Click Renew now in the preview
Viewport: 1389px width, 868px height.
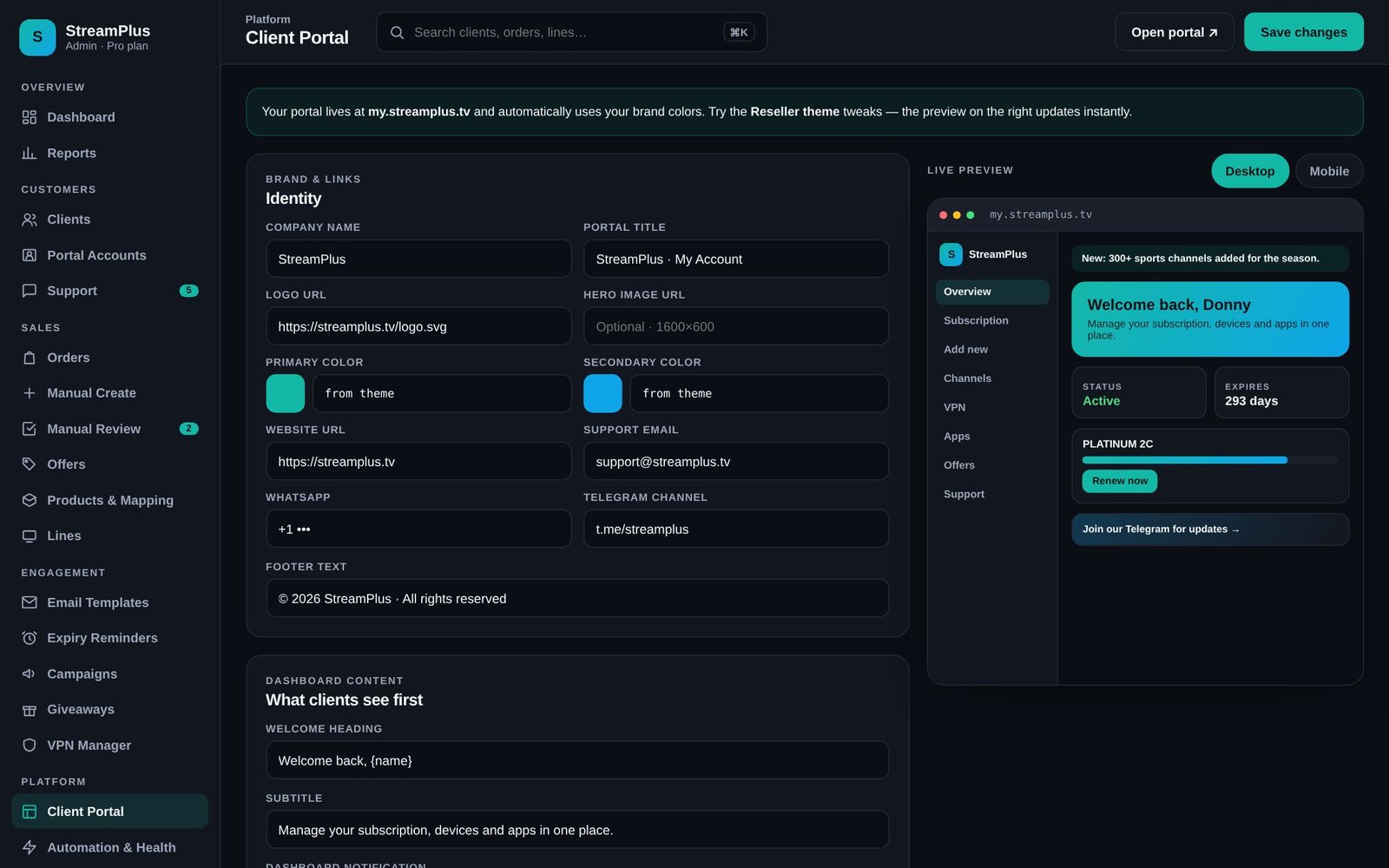[1120, 481]
